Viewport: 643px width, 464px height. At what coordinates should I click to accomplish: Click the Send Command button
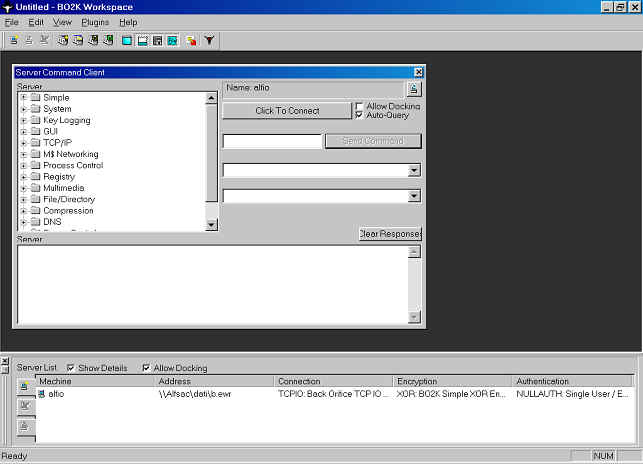[373, 141]
